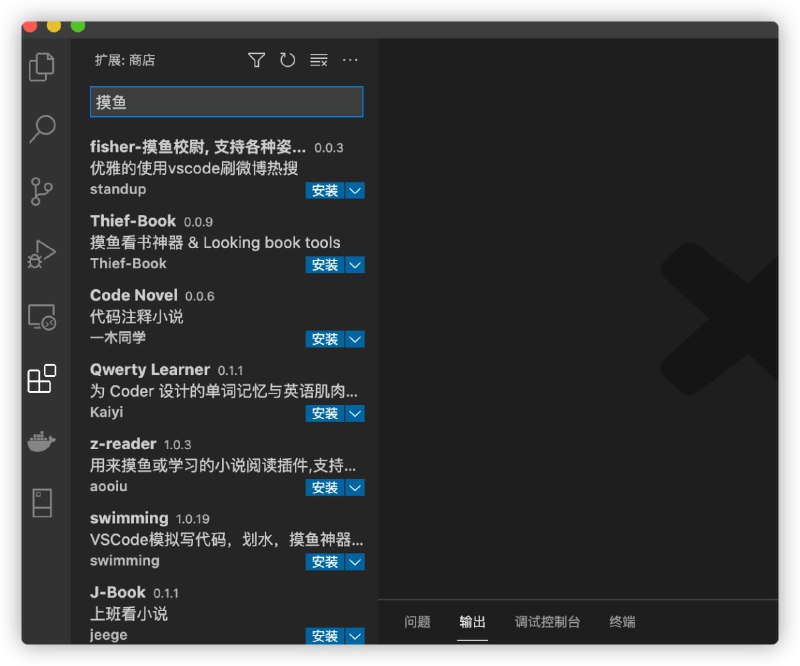The width and height of the screenshot is (800, 666).
Task: Filter extensions with the funnel icon
Action: (x=256, y=60)
